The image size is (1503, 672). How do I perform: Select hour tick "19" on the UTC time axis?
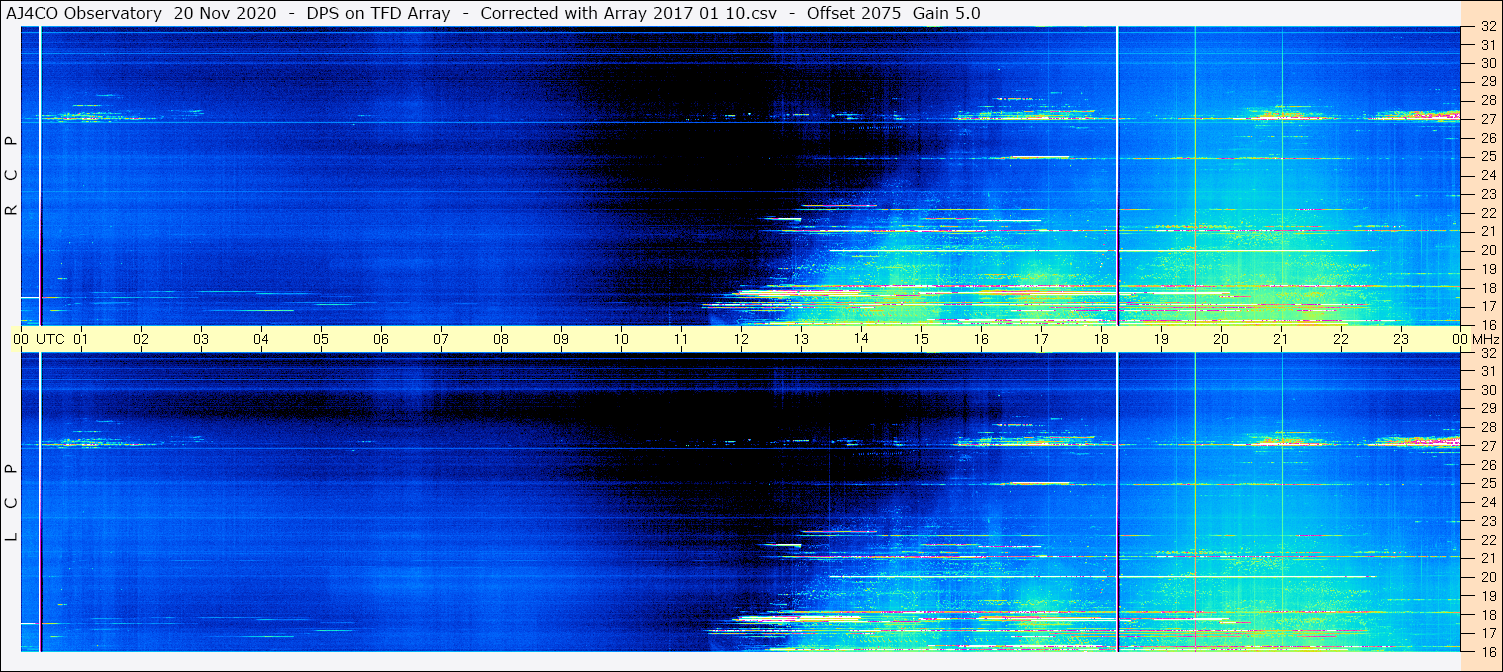point(1161,338)
